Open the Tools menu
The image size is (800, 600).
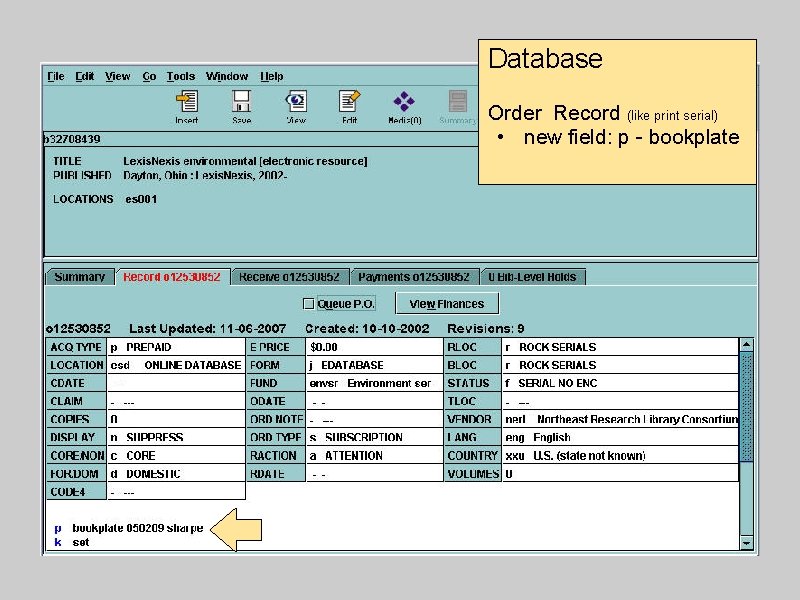tap(181, 77)
